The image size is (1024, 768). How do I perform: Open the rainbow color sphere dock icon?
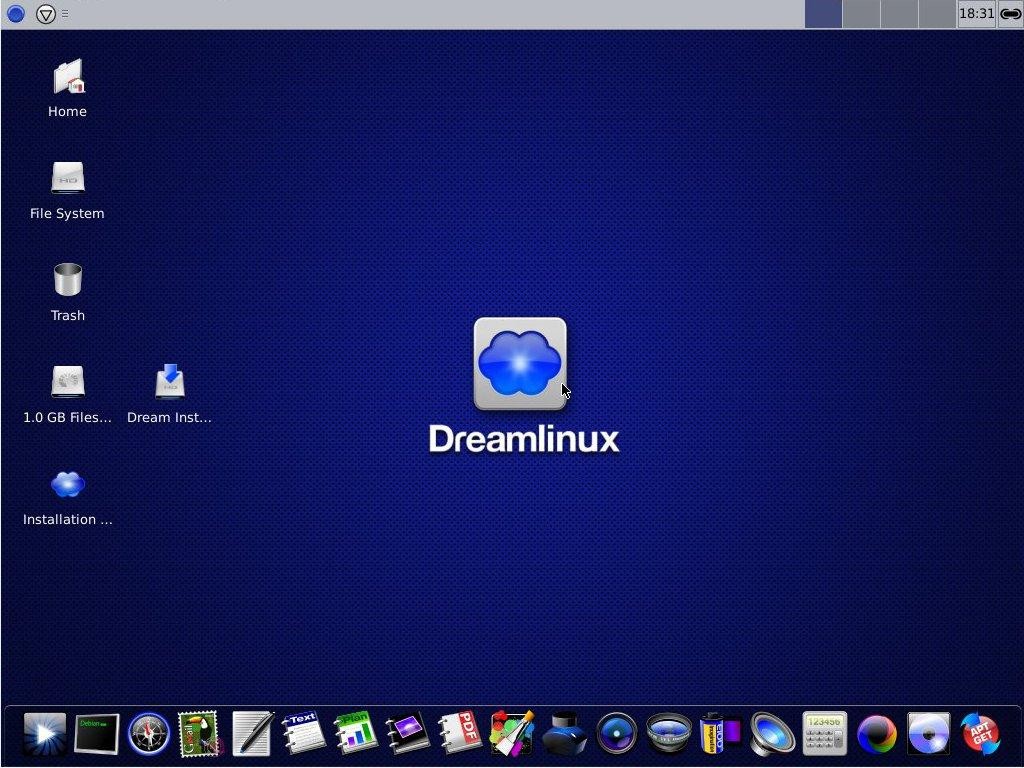(876, 734)
